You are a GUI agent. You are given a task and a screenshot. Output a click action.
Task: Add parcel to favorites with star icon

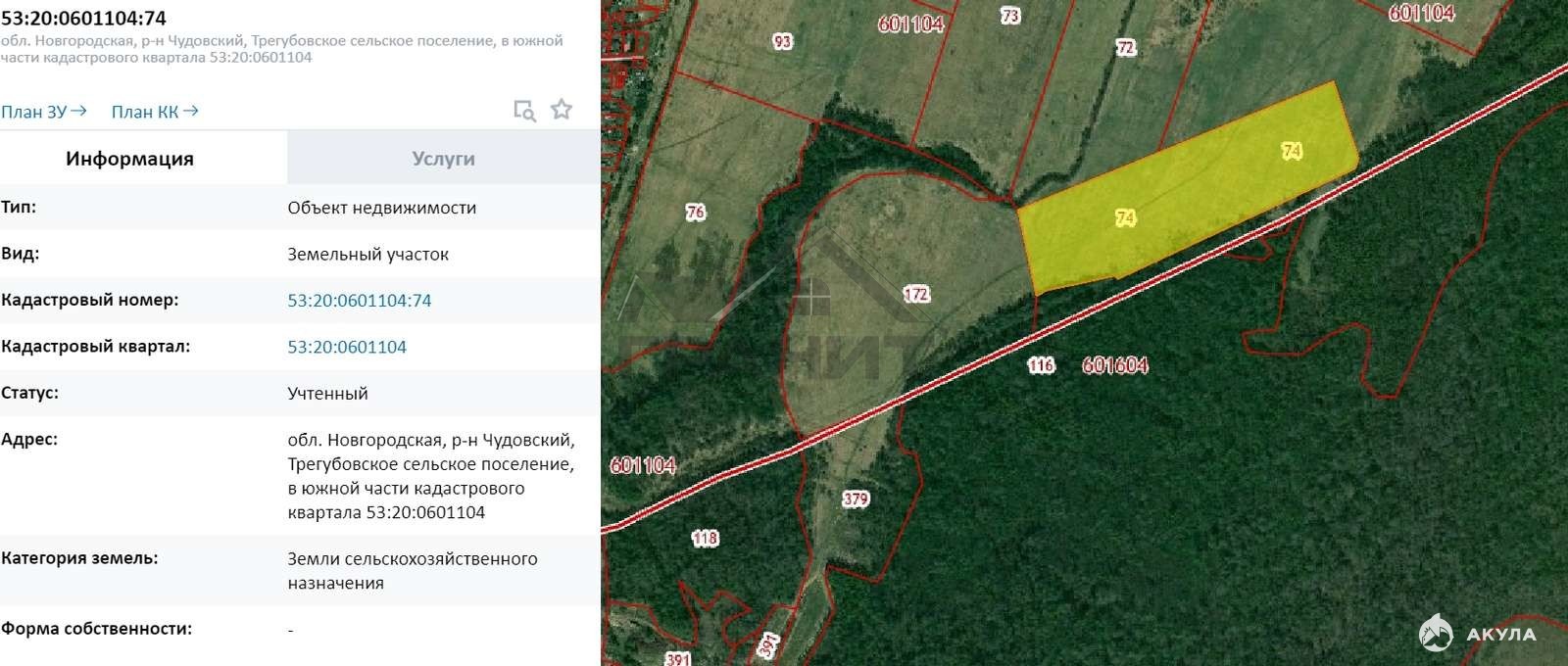pos(562,109)
